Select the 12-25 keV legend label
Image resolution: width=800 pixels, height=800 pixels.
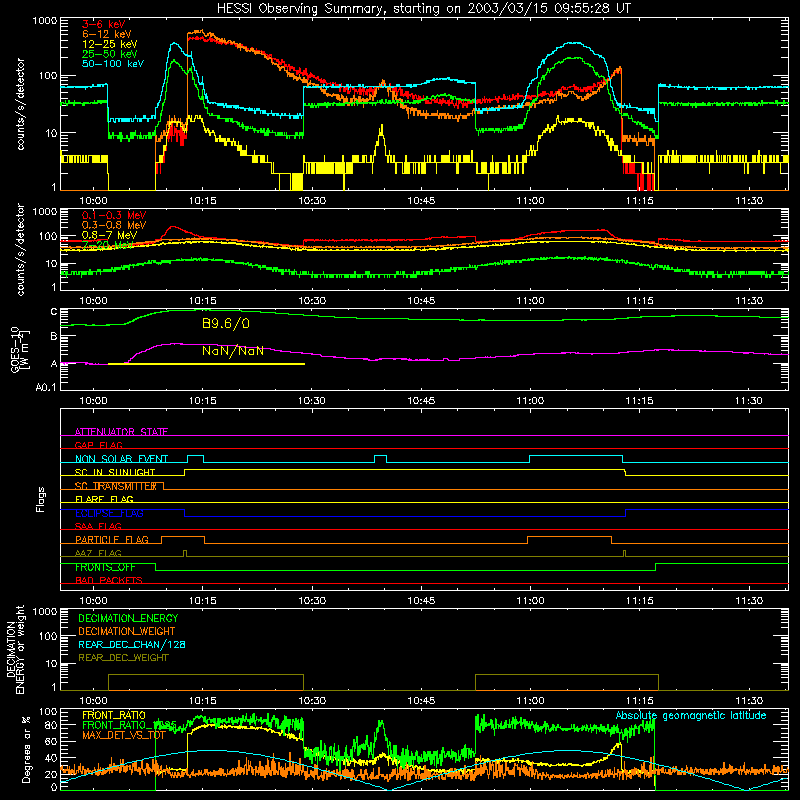point(110,44)
